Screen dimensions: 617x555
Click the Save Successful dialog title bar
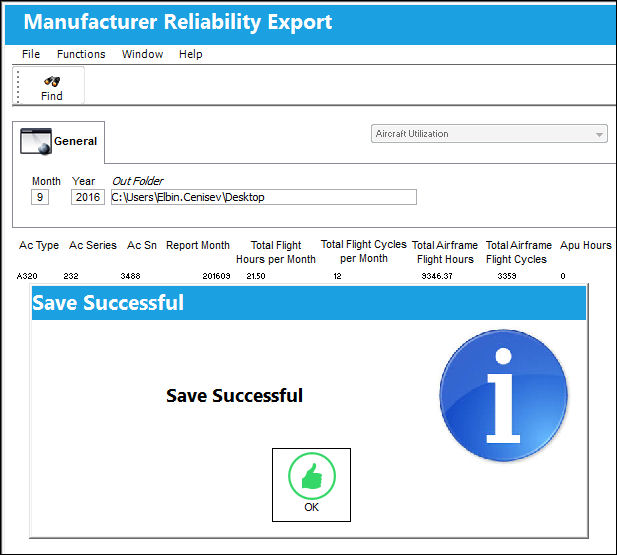pyautogui.click(x=309, y=303)
